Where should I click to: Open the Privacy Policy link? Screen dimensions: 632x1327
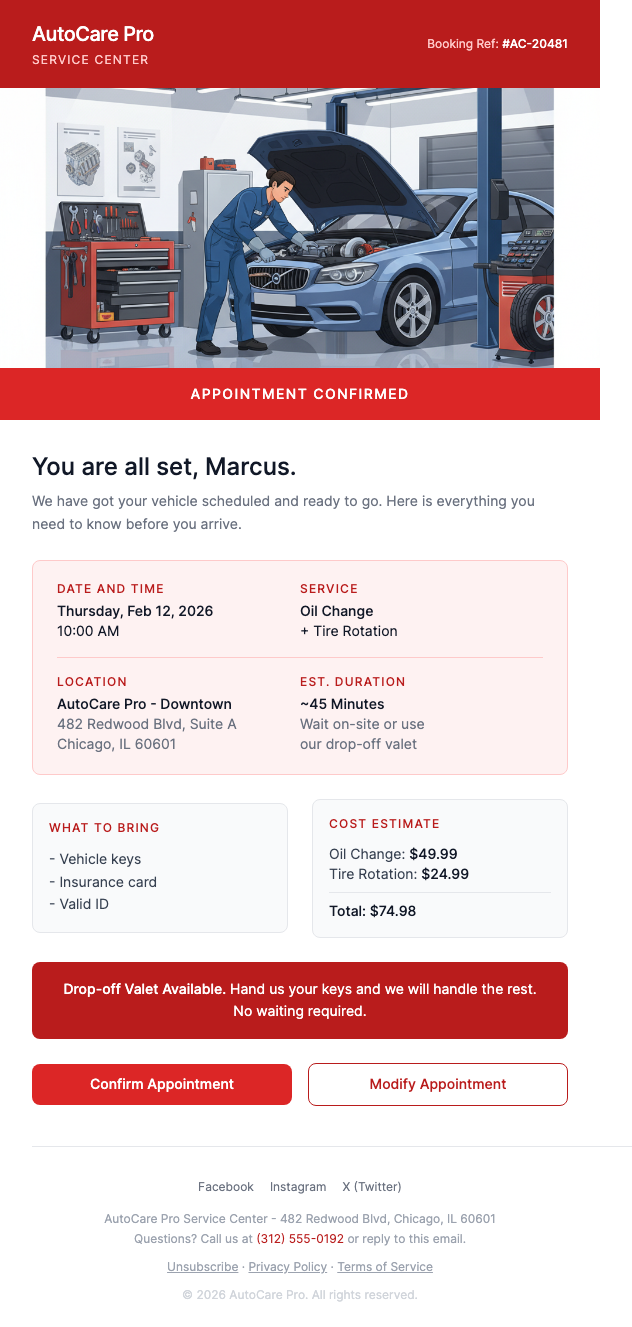(x=287, y=1266)
